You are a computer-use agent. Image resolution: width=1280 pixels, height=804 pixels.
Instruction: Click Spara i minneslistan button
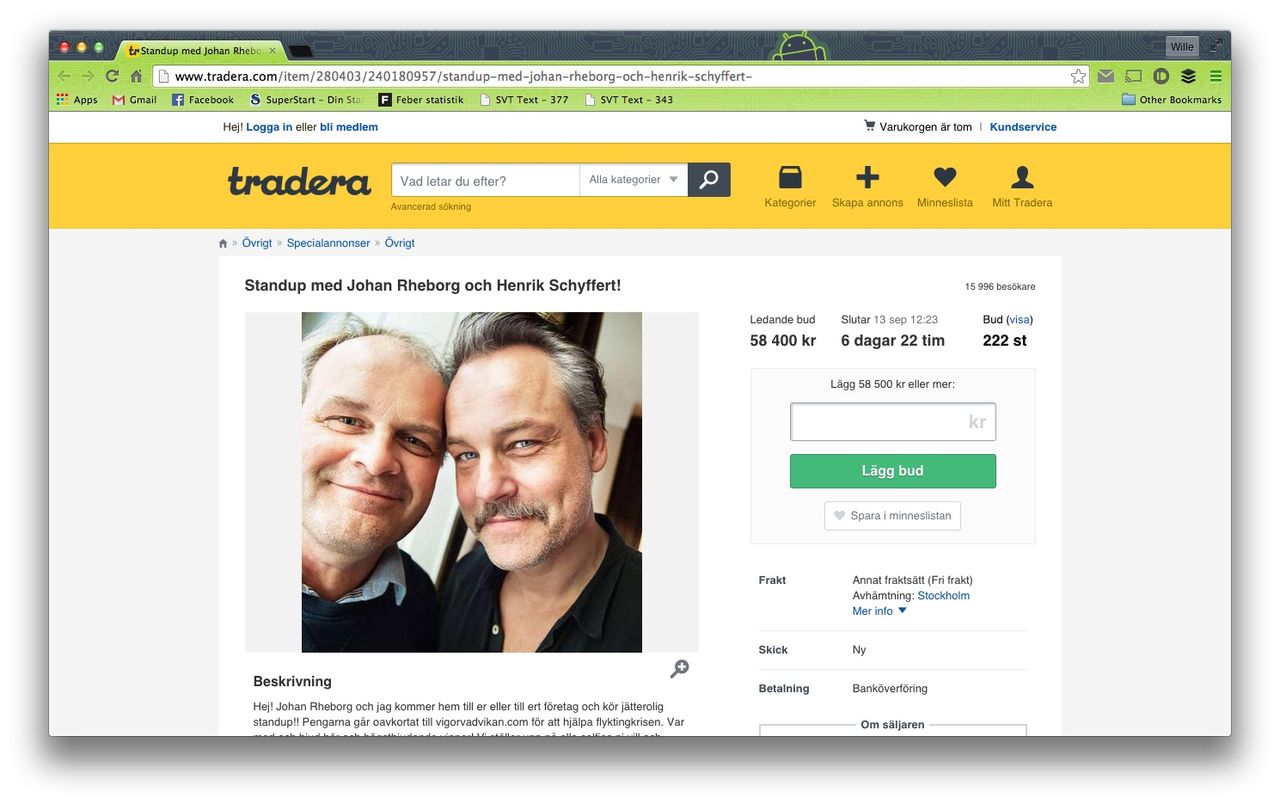(892, 516)
